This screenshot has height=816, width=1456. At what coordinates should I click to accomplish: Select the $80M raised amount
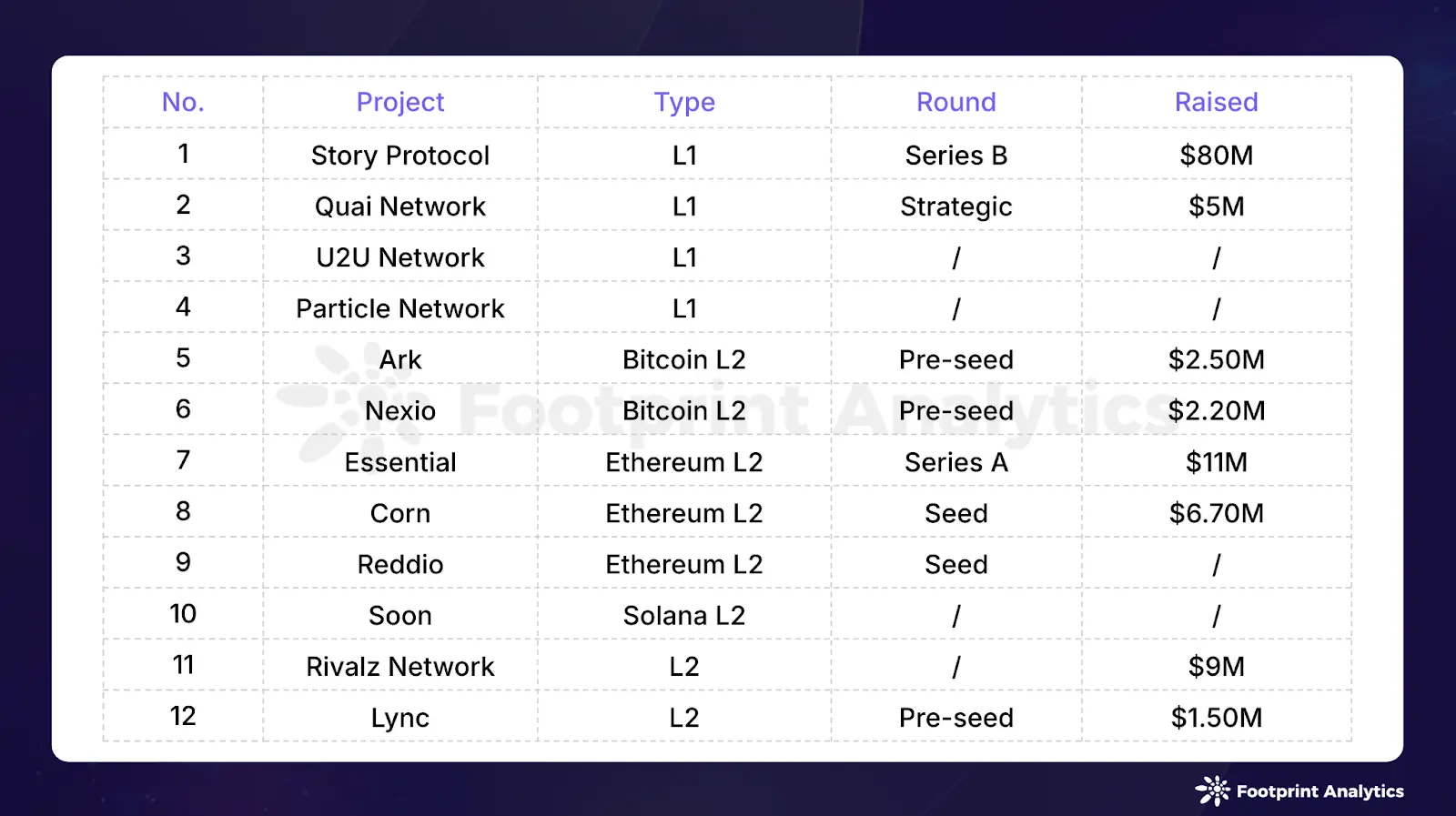click(x=1216, y=156)
